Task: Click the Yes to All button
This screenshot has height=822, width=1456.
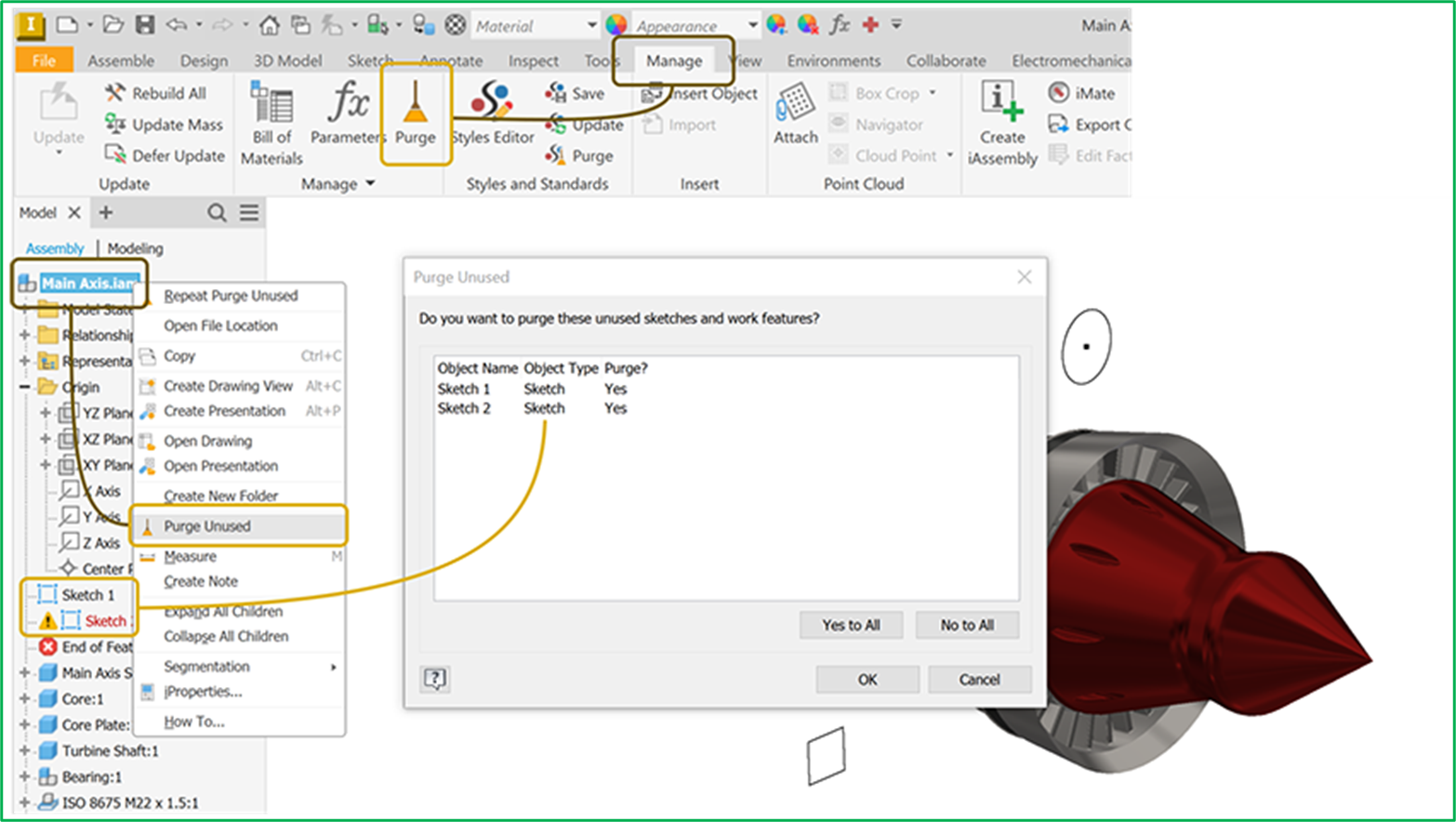Action: coord(851,625)
